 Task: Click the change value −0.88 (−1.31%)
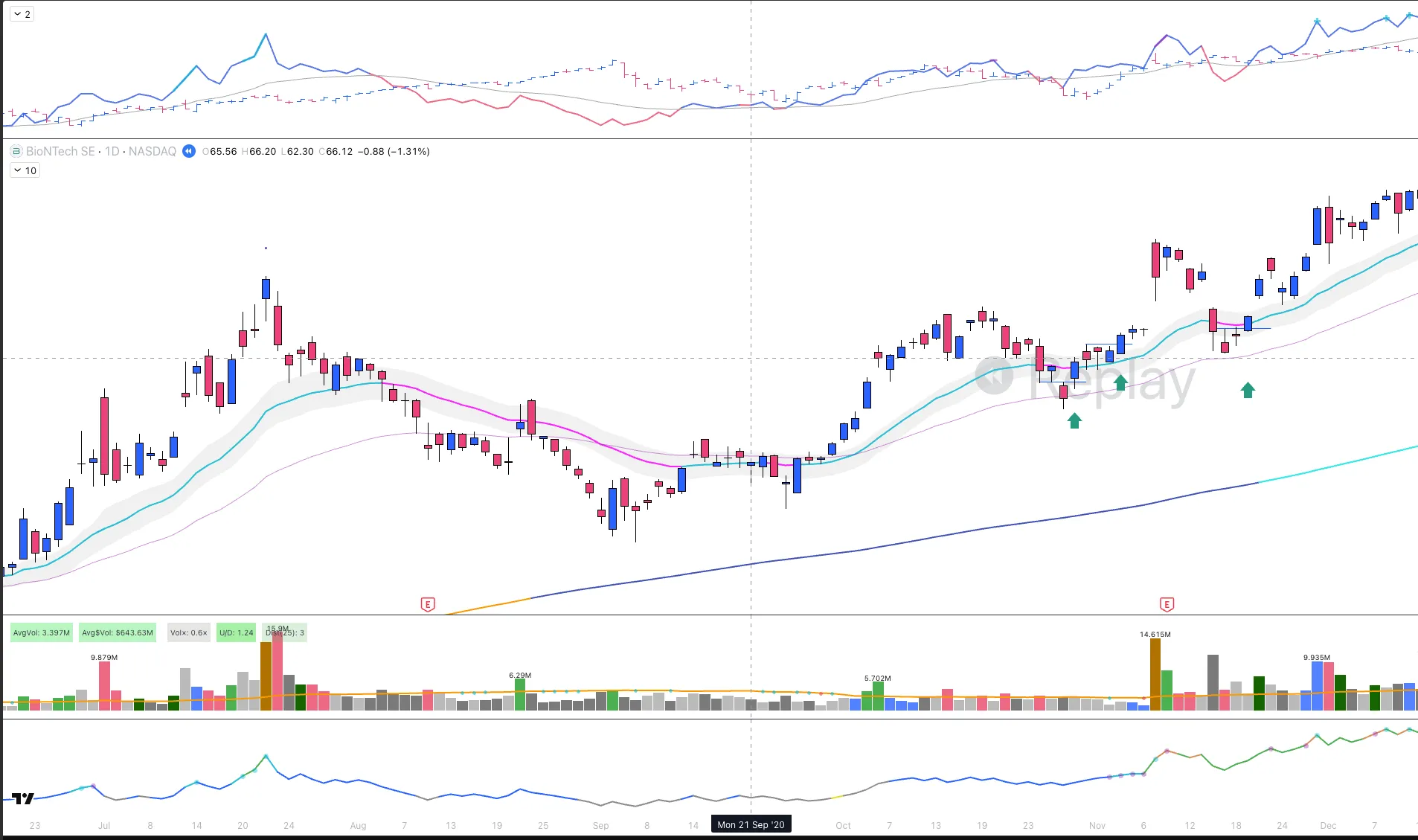click(394, 151)
